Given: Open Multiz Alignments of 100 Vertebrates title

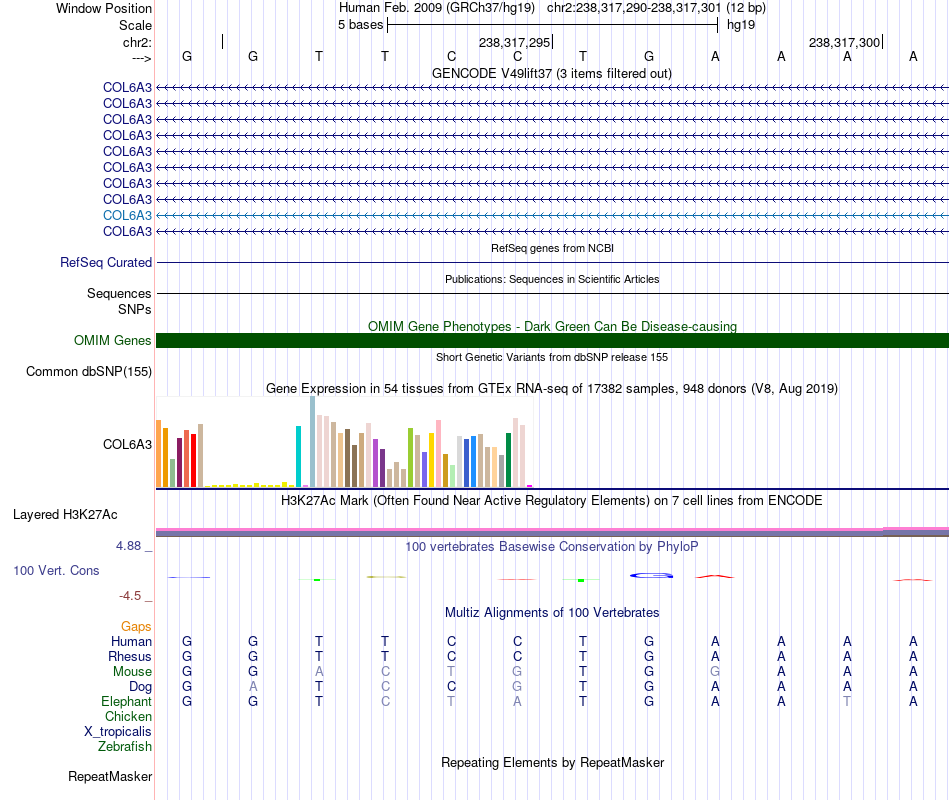Looking at the screenshot, I should click(x=552, y=613).
